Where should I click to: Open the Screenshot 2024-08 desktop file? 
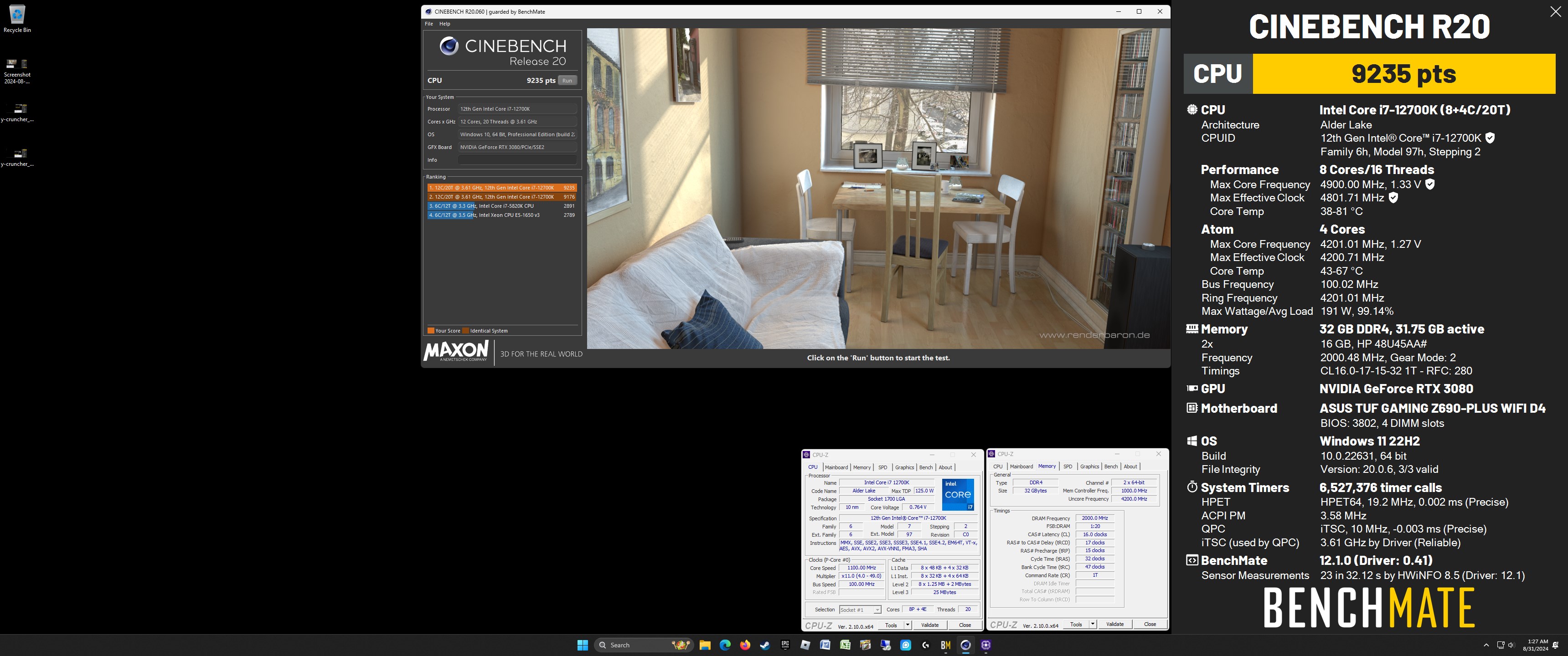17,71
